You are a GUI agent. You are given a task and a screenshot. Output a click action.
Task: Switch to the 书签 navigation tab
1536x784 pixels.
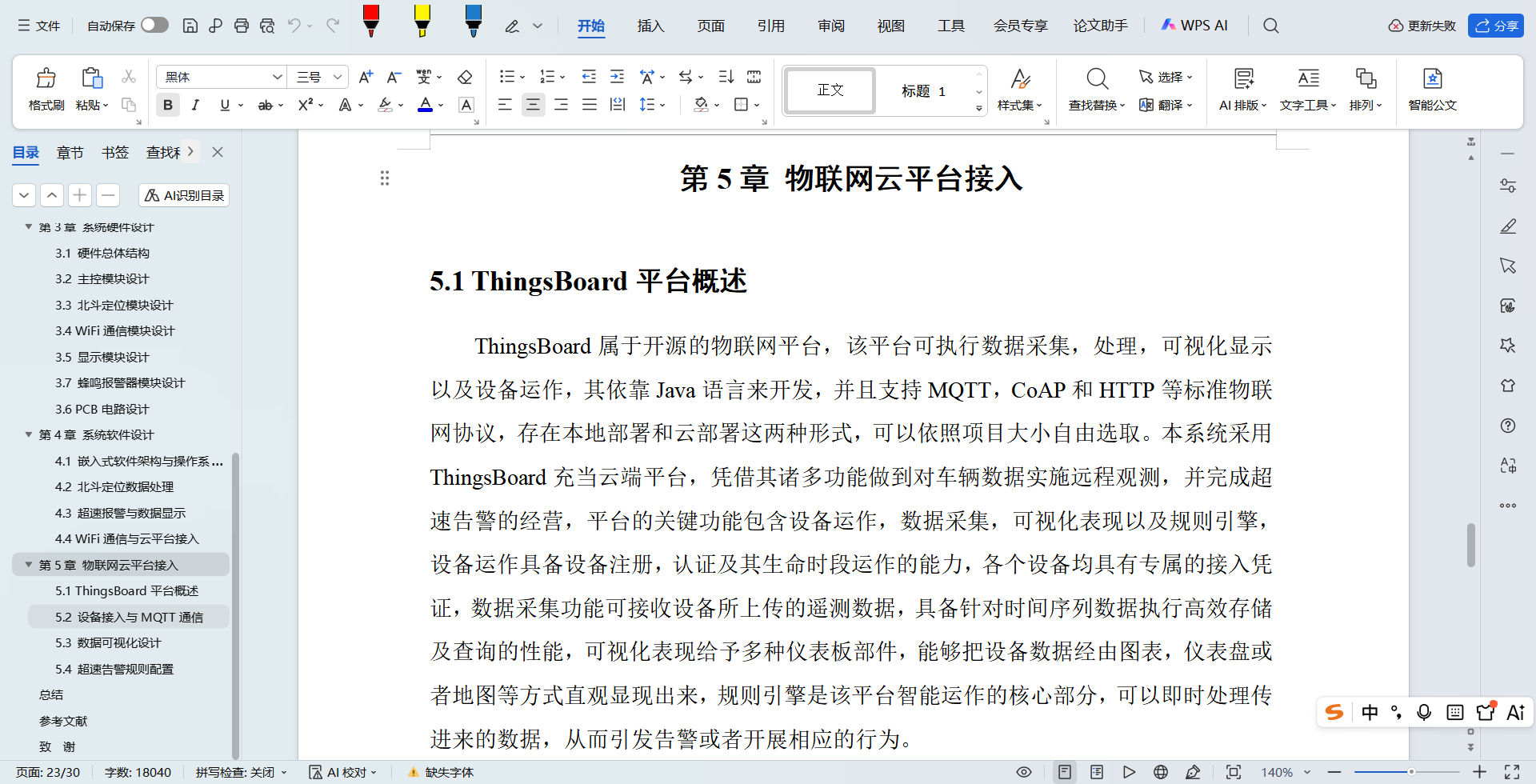click(x=115, y=152)
